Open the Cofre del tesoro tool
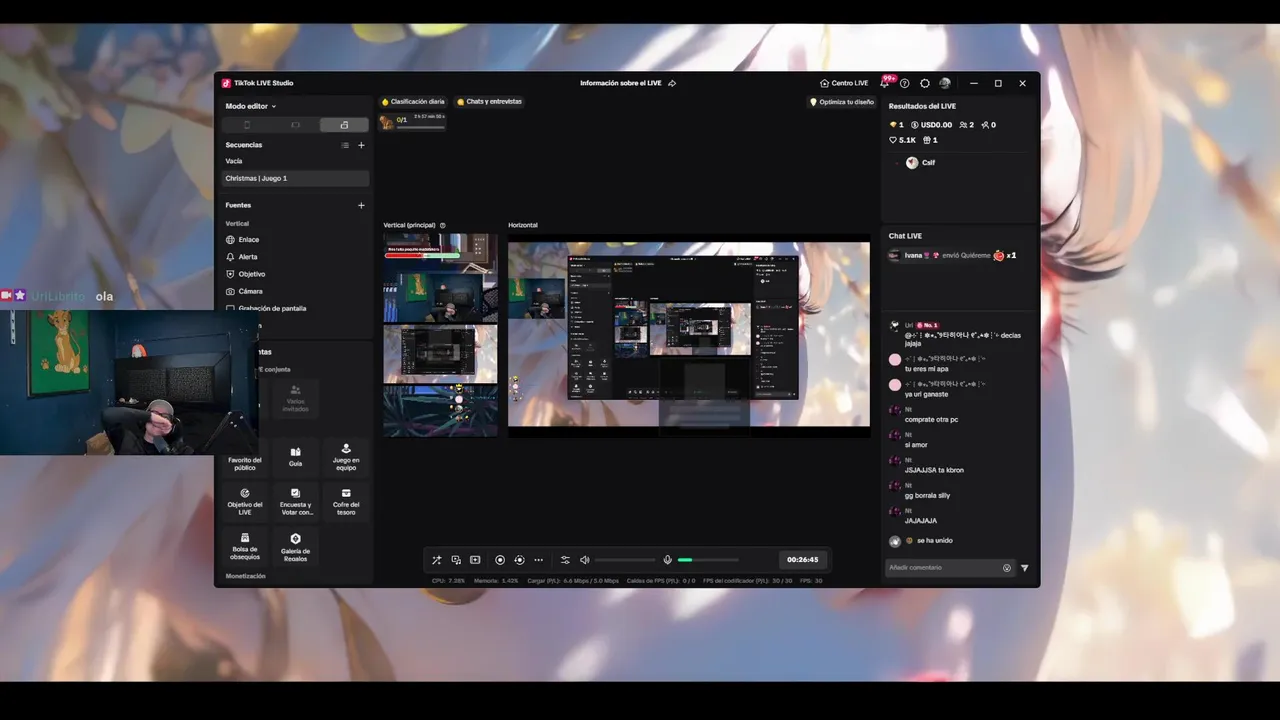 (346, 501)
